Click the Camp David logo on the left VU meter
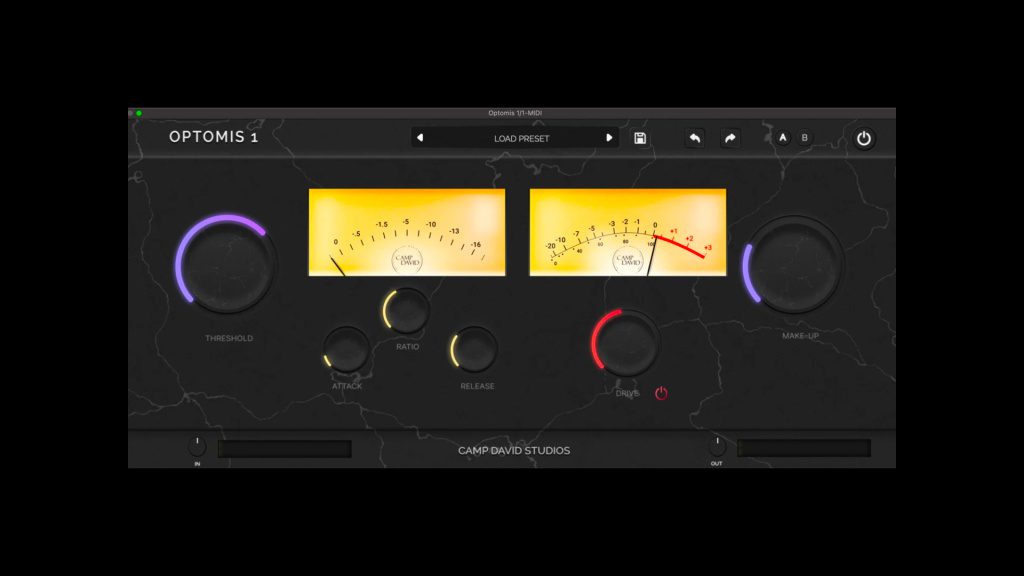 click(x=406, y=259)
